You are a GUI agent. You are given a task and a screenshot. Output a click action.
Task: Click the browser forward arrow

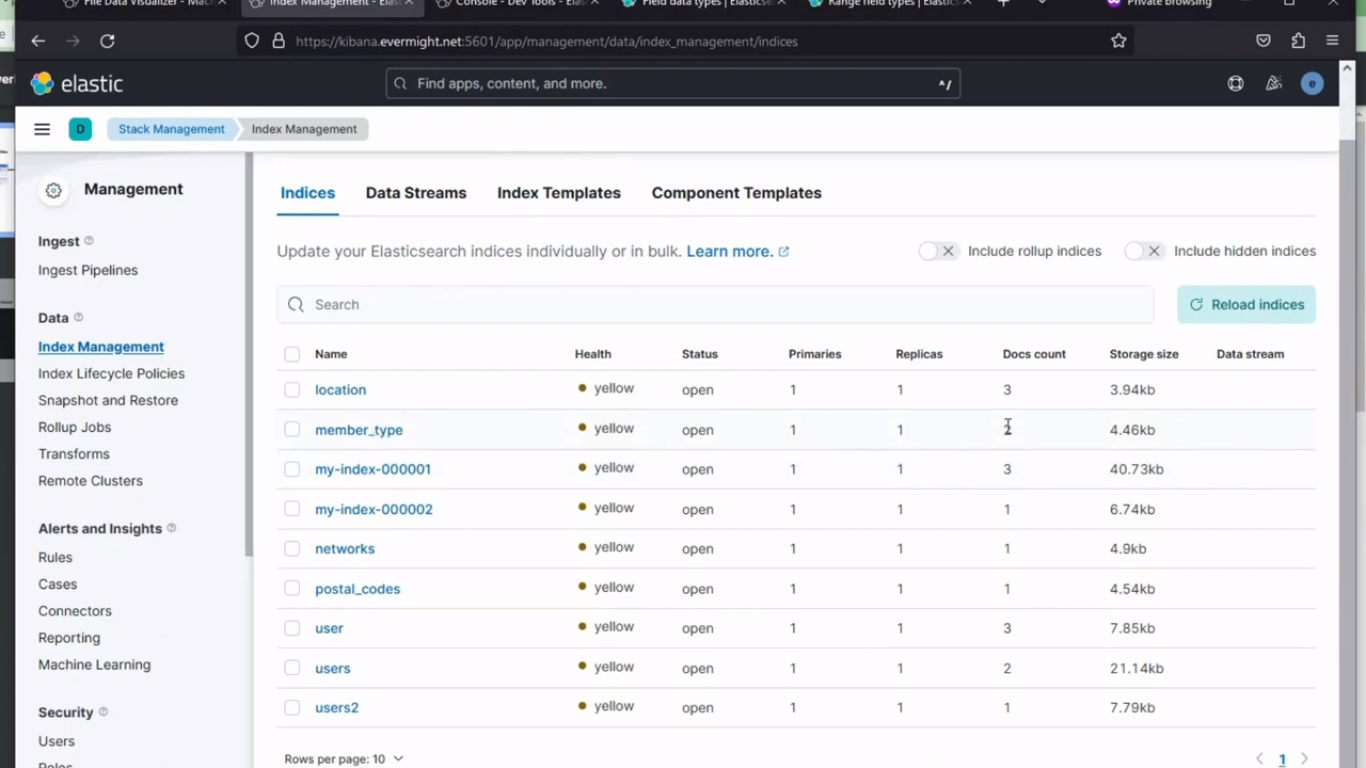72,41
